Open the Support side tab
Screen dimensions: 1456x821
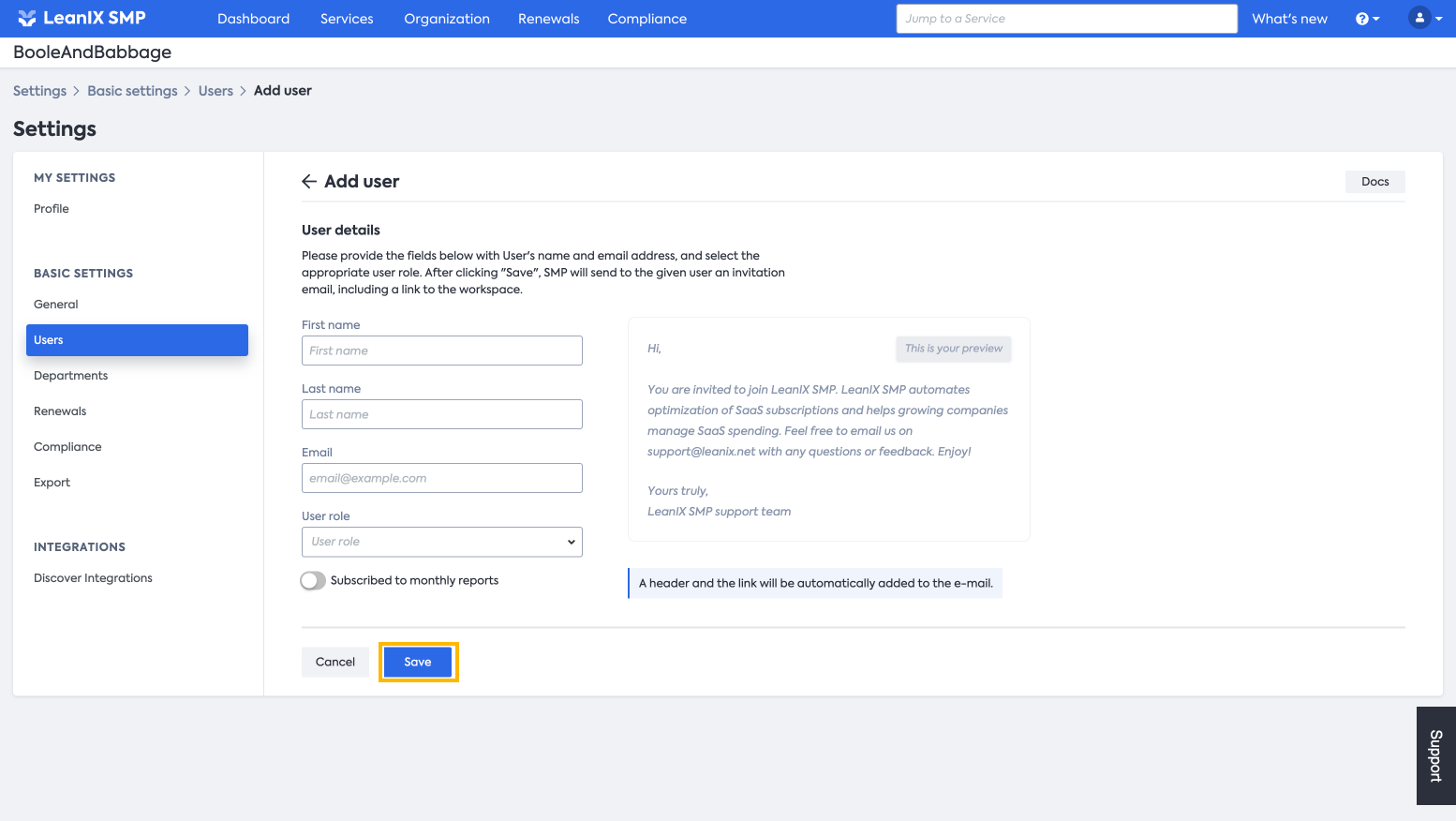(1436, 755)
